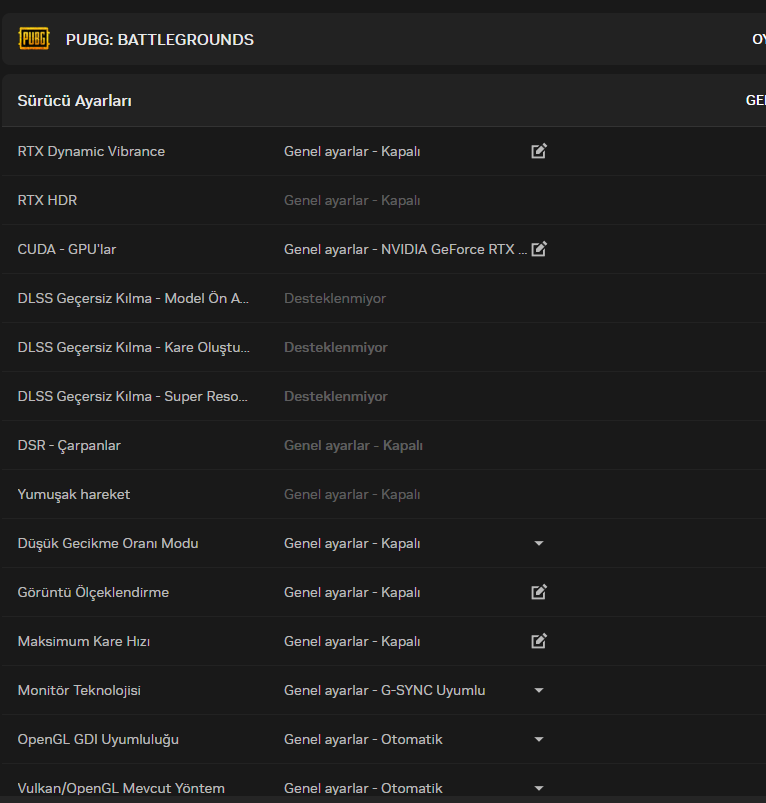Viewport: 766px width, 803px height.
Task: Click the DSR - Çarpanlar value text
Action: (353, 446)
